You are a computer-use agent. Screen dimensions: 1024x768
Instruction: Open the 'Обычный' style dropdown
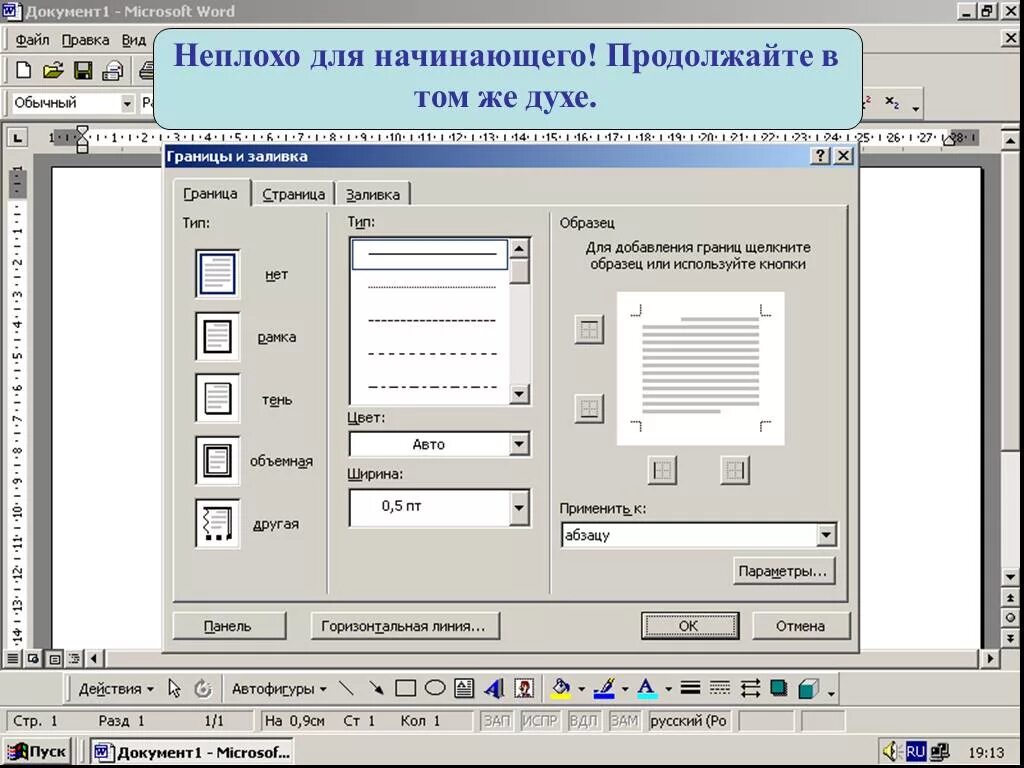(127, 103)
